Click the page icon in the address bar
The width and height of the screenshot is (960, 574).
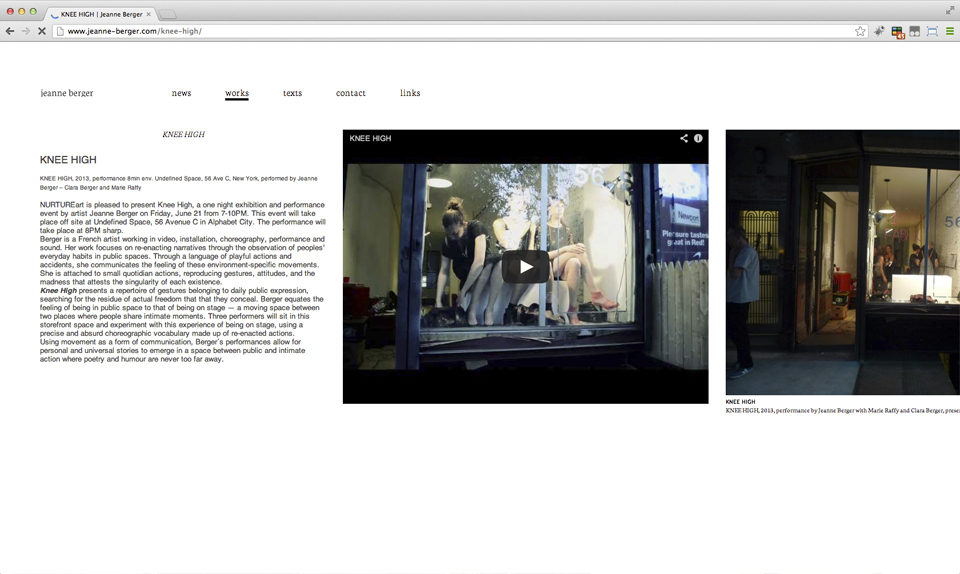pyautogui.click(x=60, y=31)
